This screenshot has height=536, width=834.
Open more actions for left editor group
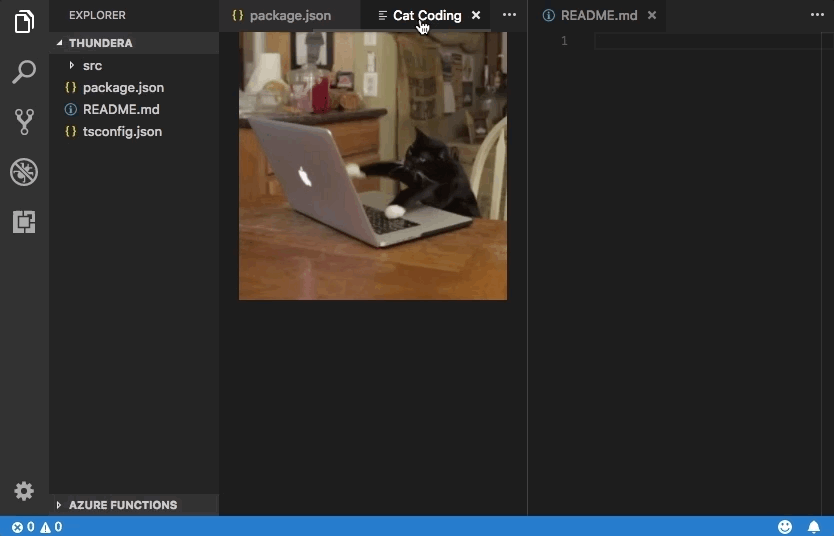point(509,16)
